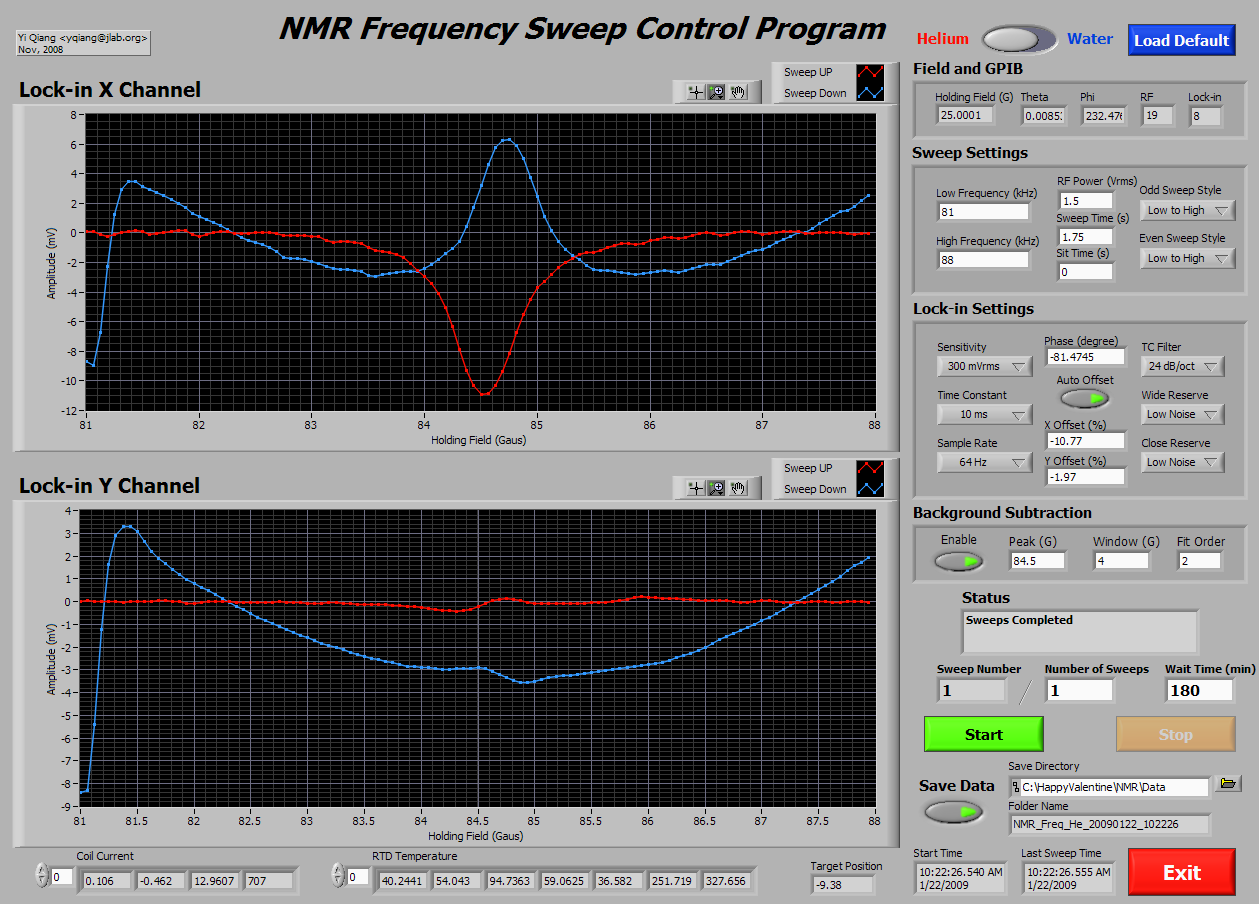1259x904 pixels.
Task: Click Window (G) input field
Action: point(1121,561)
